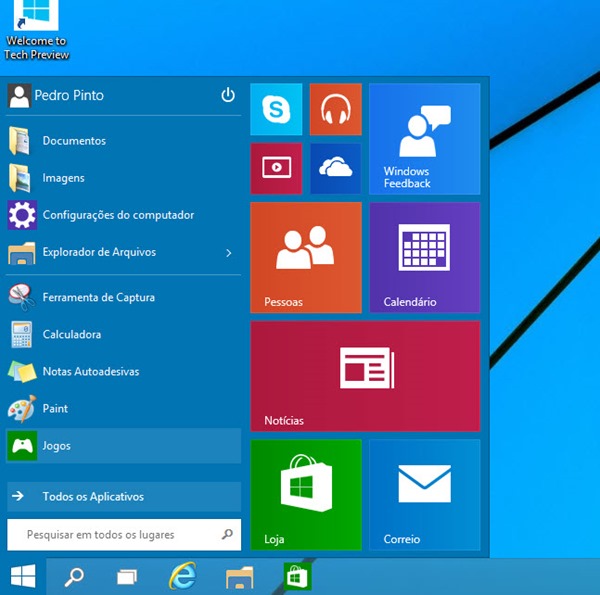This screenshot has height=595, width=600.
Task: Open Imagens folder
Action: tap(124, 178)
